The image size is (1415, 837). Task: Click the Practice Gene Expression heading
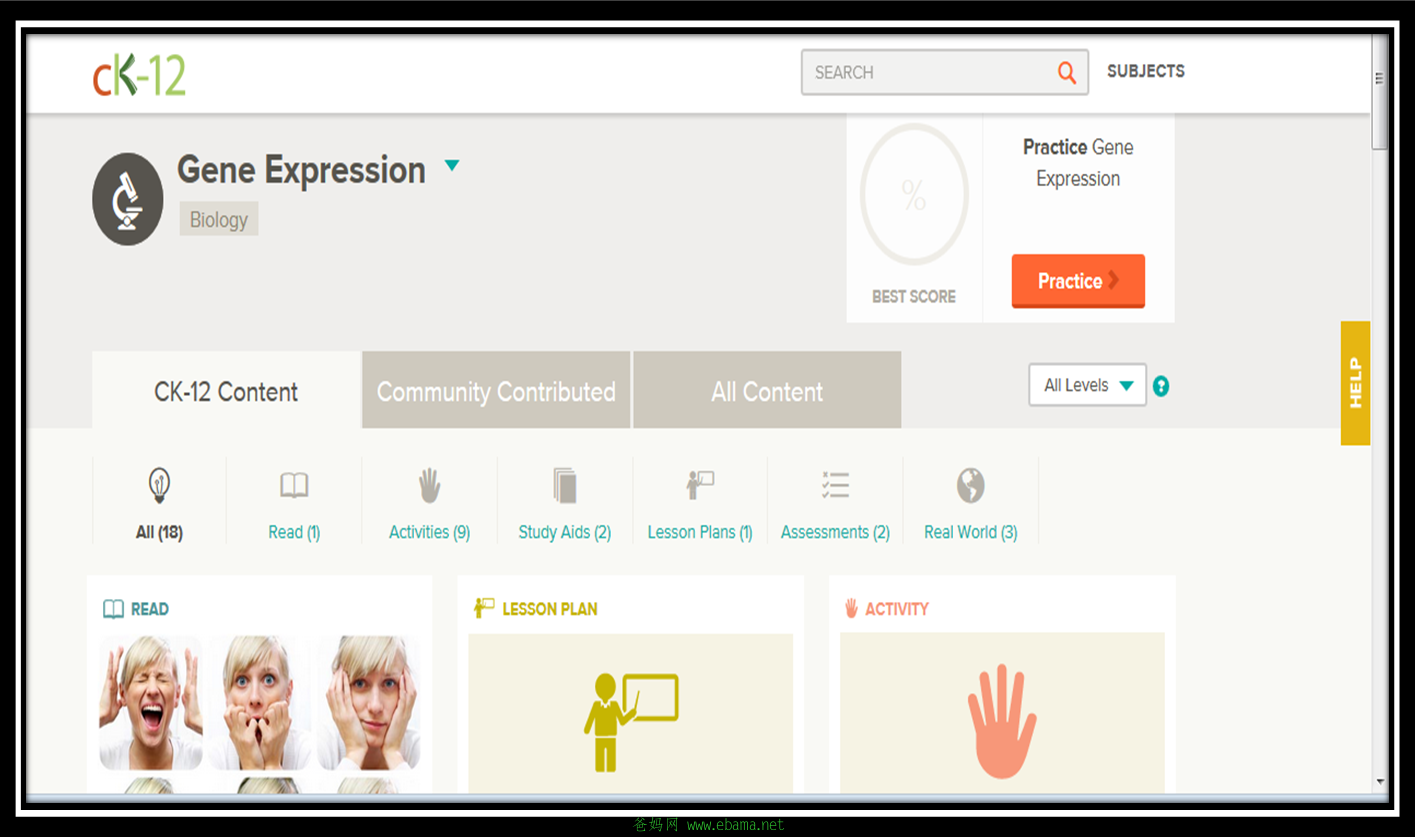click(1078, 163)
